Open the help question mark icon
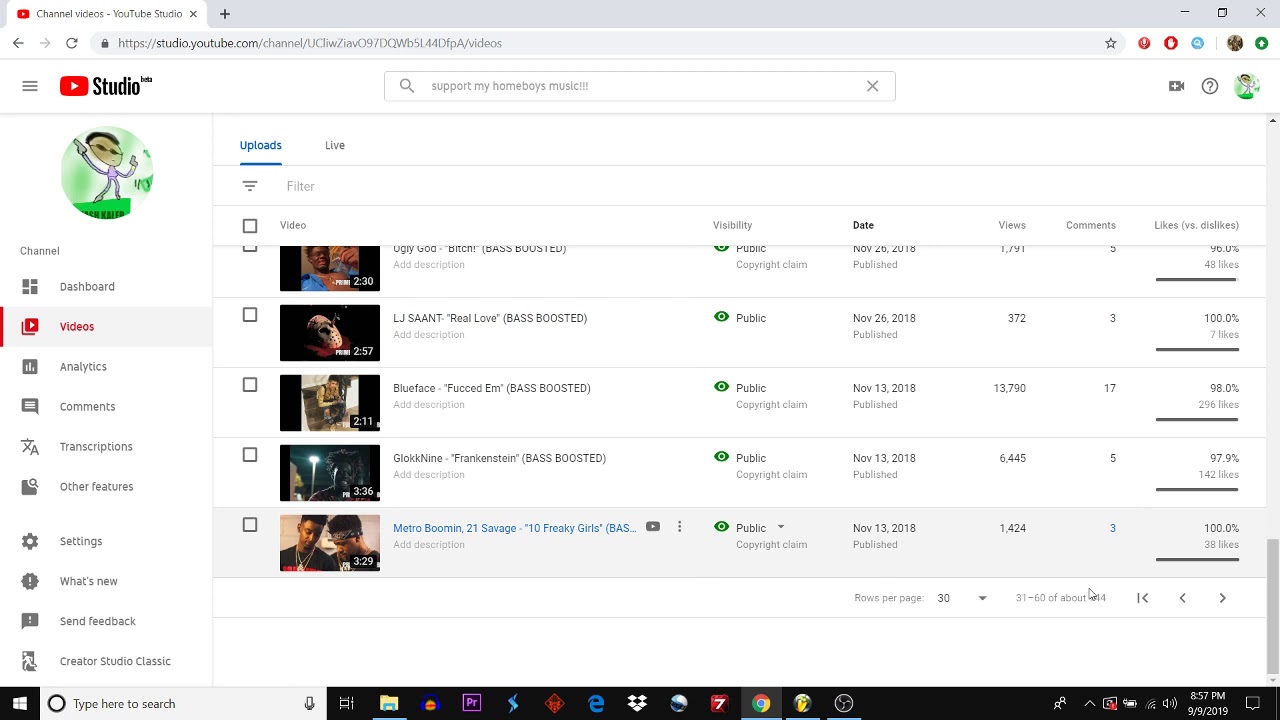 (x=1210, y=86)
